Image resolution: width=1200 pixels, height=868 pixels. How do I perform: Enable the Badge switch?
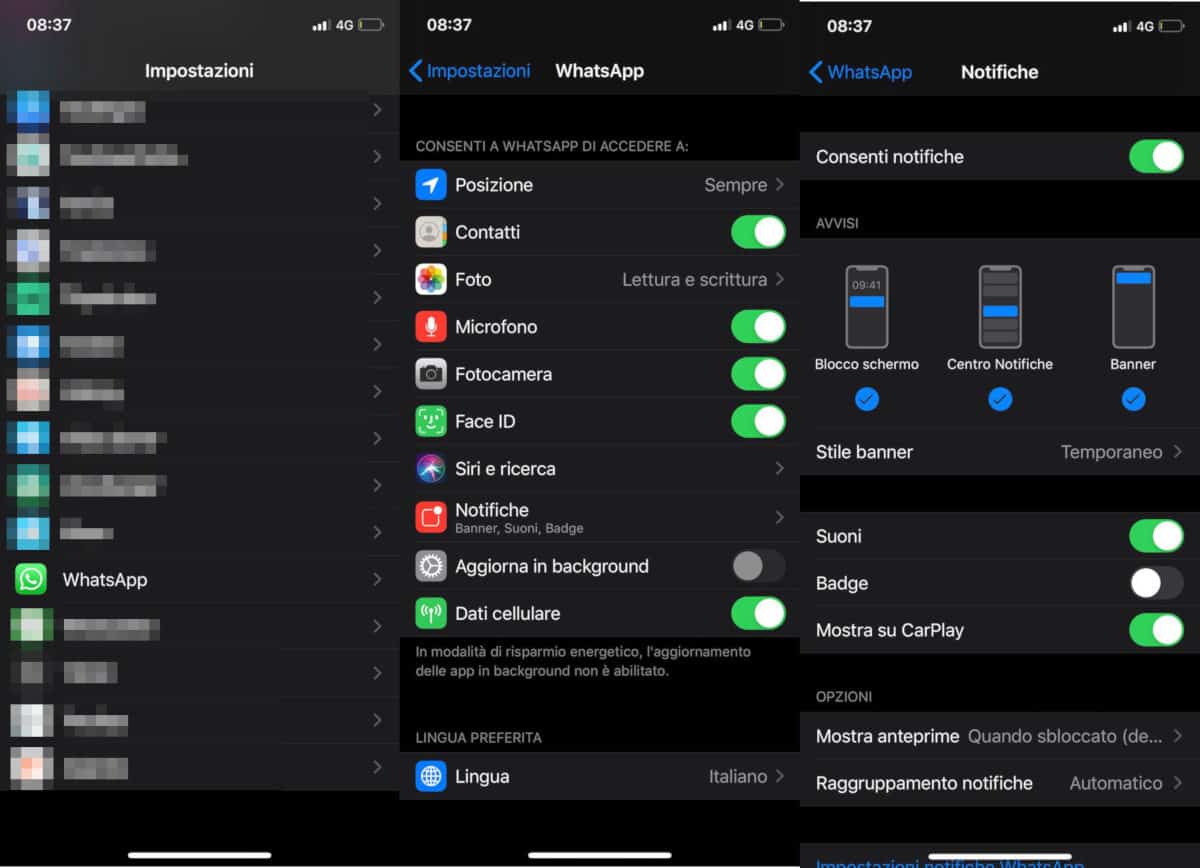click(x=1156, y=583)
